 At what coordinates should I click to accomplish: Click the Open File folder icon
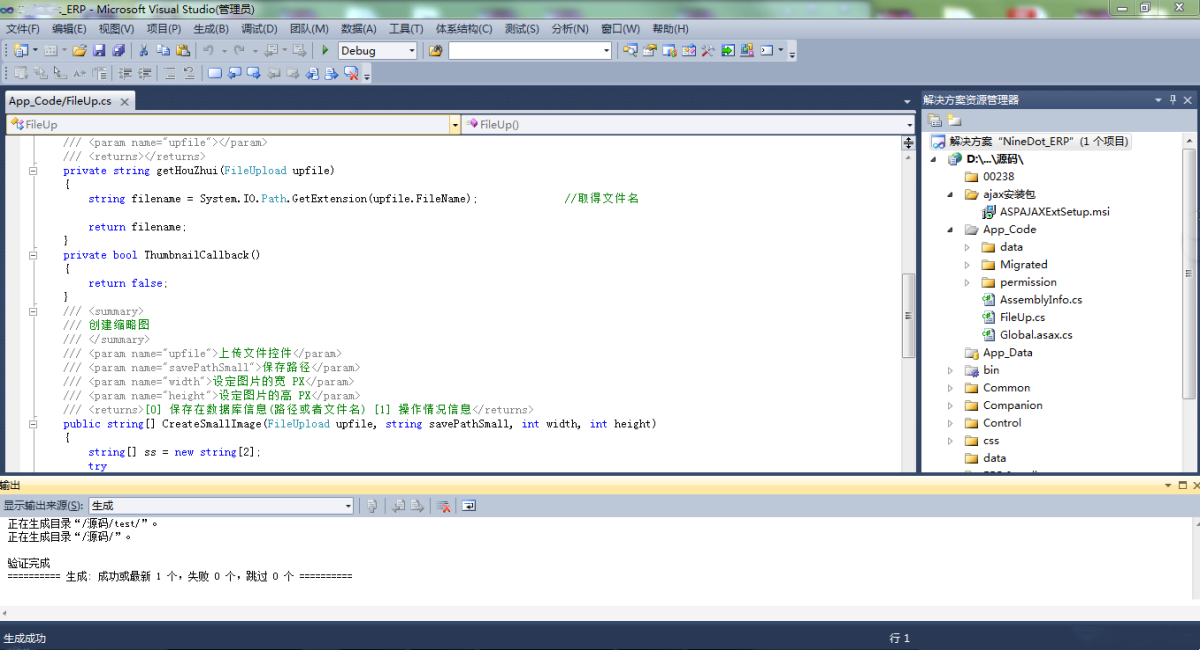click(79, 50)
